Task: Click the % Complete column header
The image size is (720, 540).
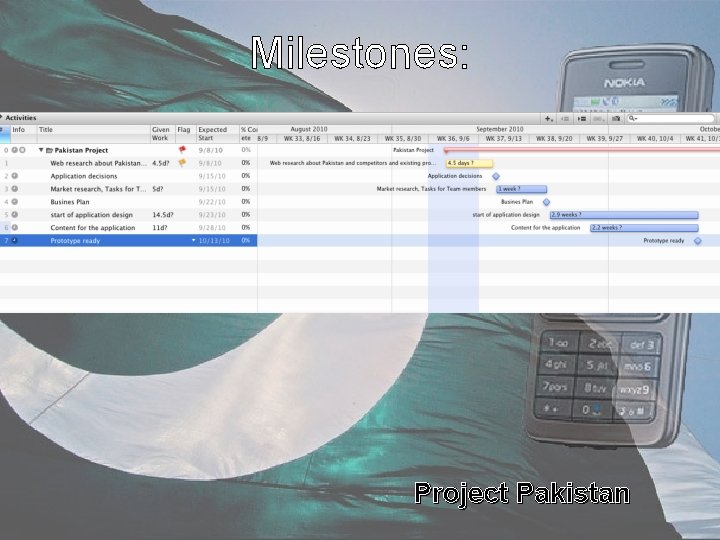Action: click(248, 134)
